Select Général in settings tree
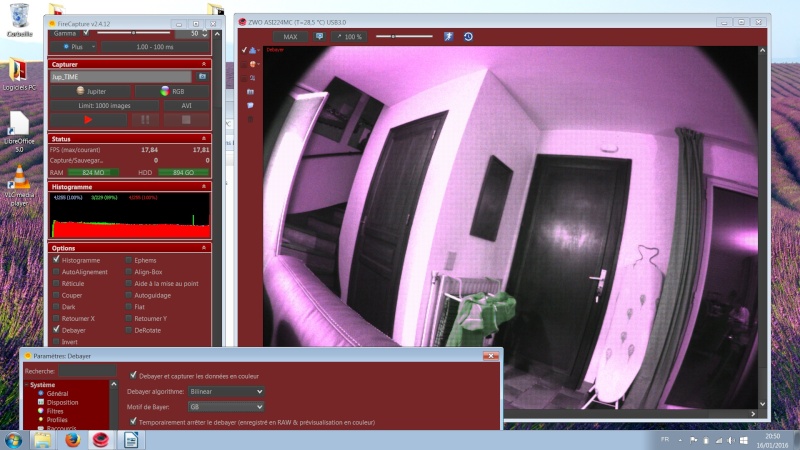The height and width of the screenshot is (450, 800). click(x=57, y=393)
